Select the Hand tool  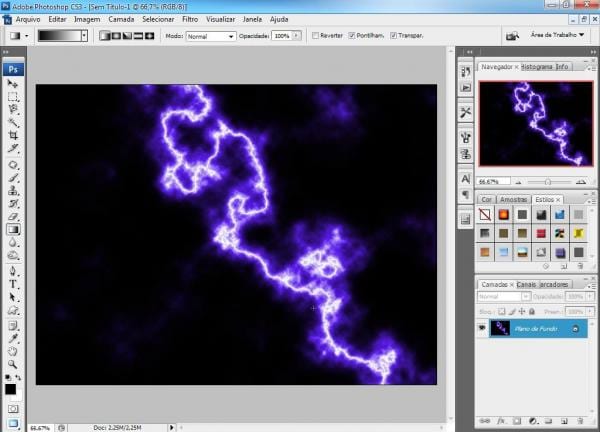click(x=13, y=351)
